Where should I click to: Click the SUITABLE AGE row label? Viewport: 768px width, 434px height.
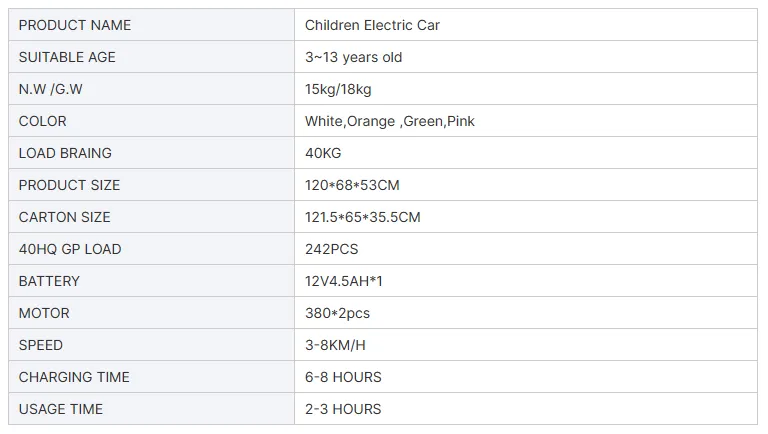point(67,57)
